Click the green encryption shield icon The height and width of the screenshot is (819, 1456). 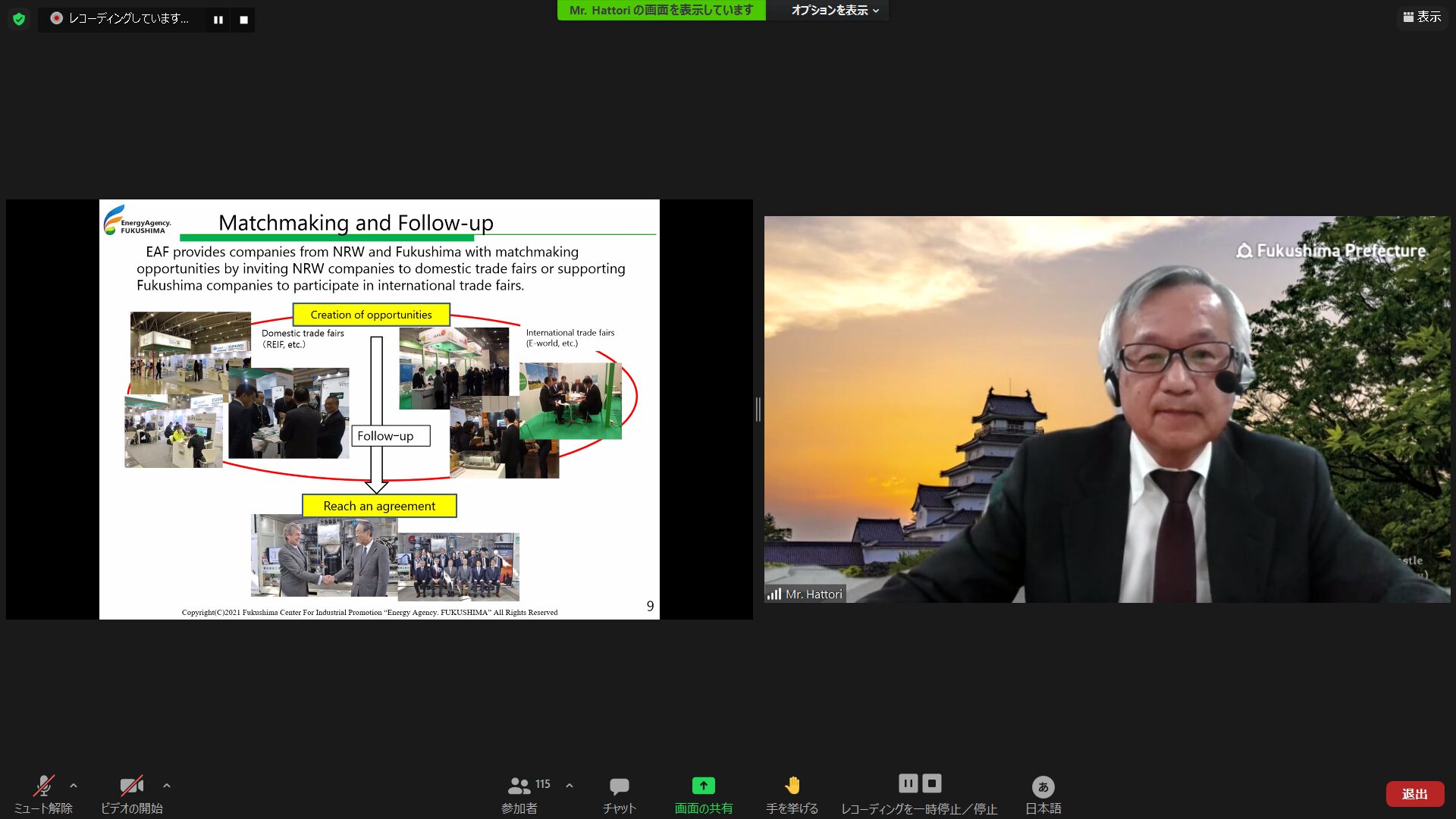(19, 19)
